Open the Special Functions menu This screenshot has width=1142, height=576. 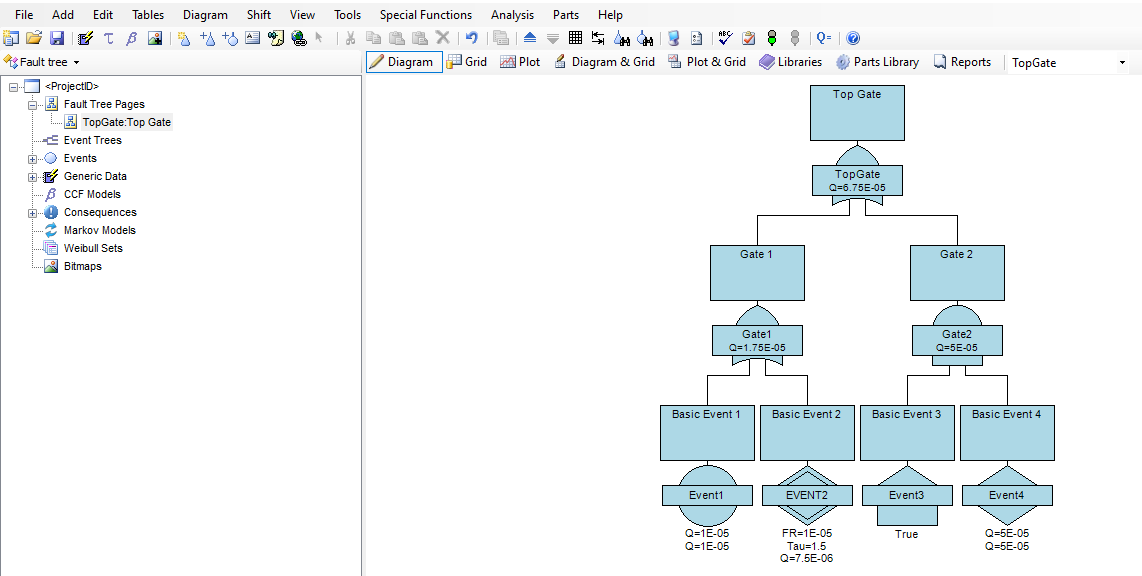click(x=425, y=15)
